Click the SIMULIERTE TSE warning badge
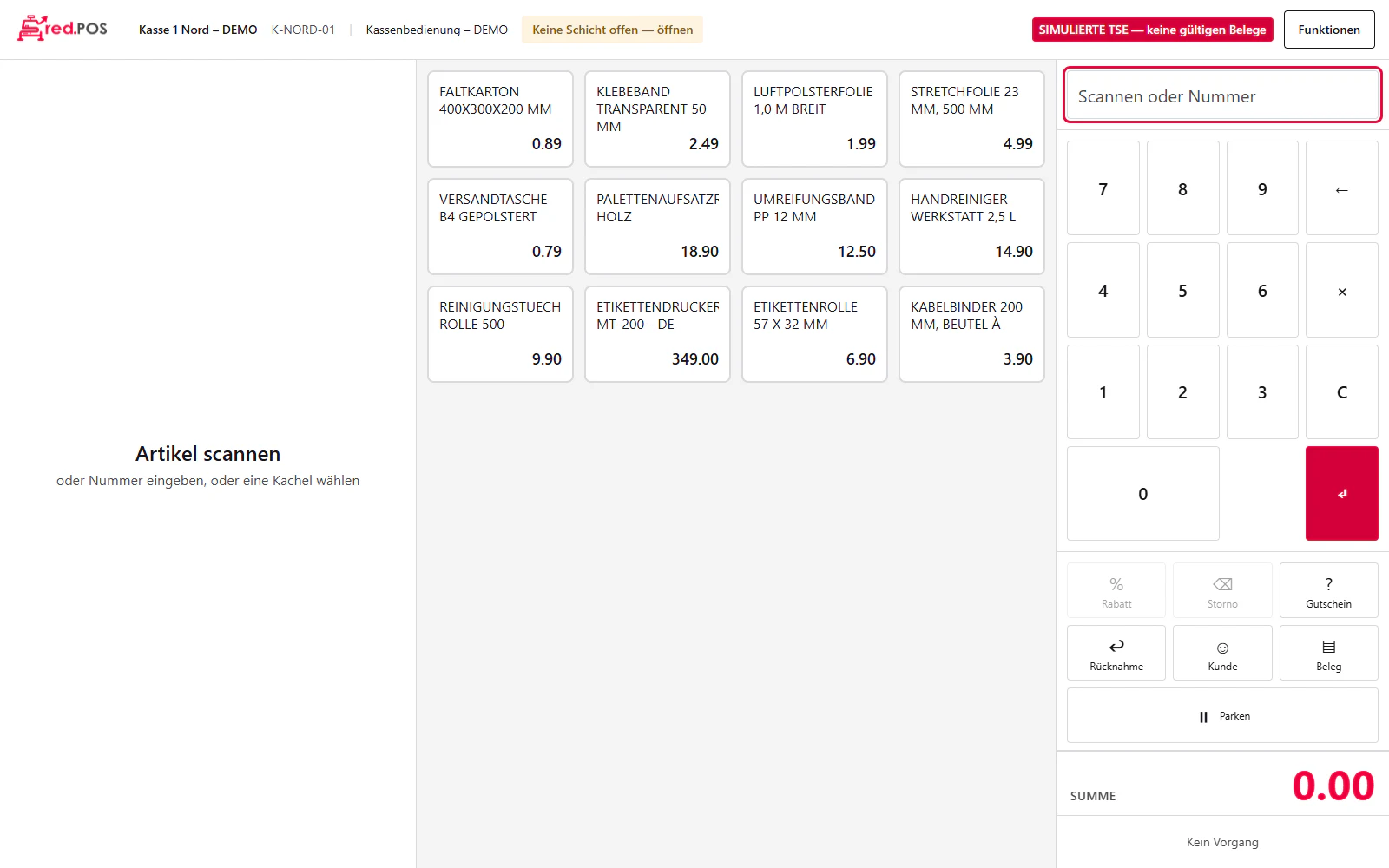This screenshot has height=868, width=1389. [x=1152, y=30]
